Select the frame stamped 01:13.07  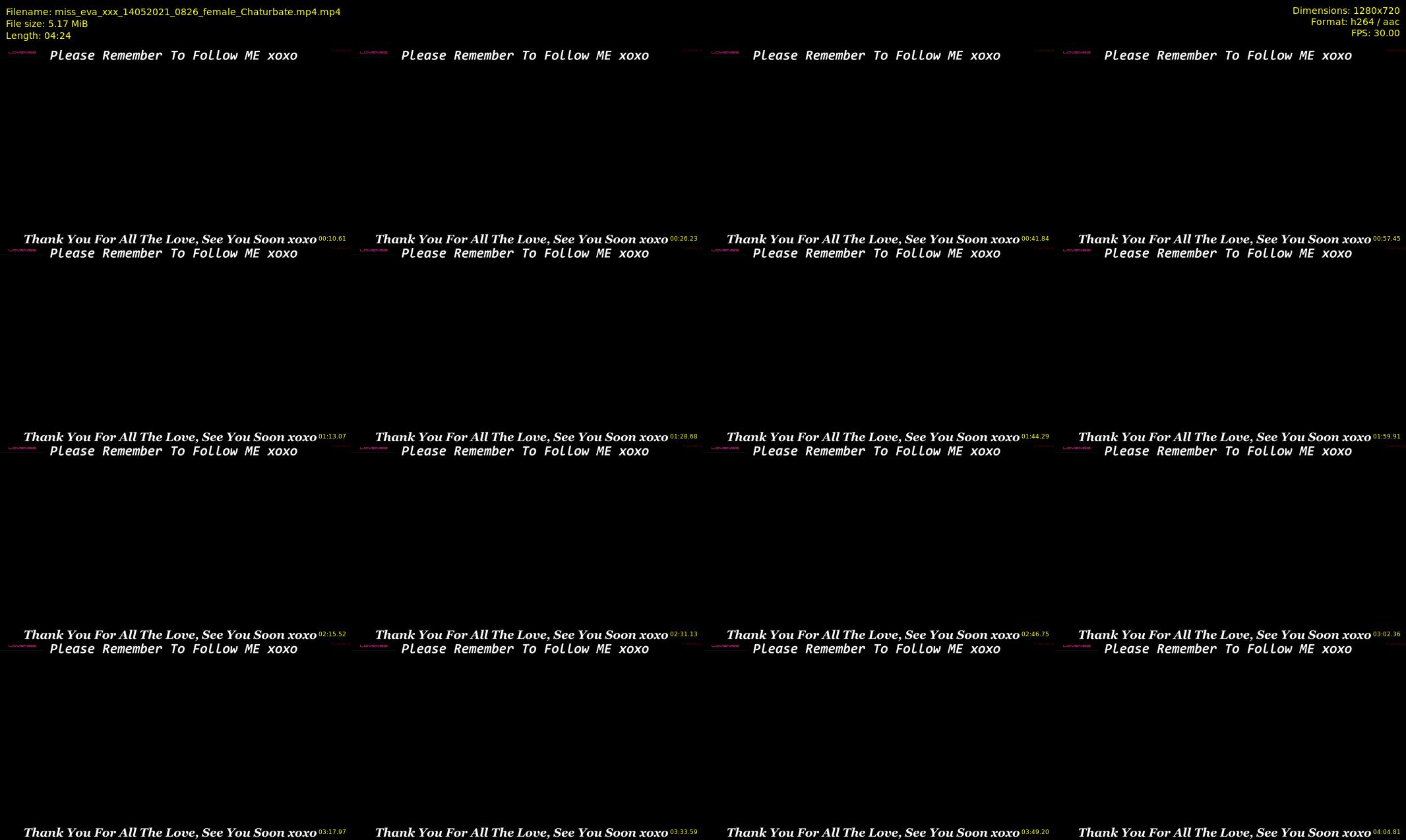click(x=175, y=345)
